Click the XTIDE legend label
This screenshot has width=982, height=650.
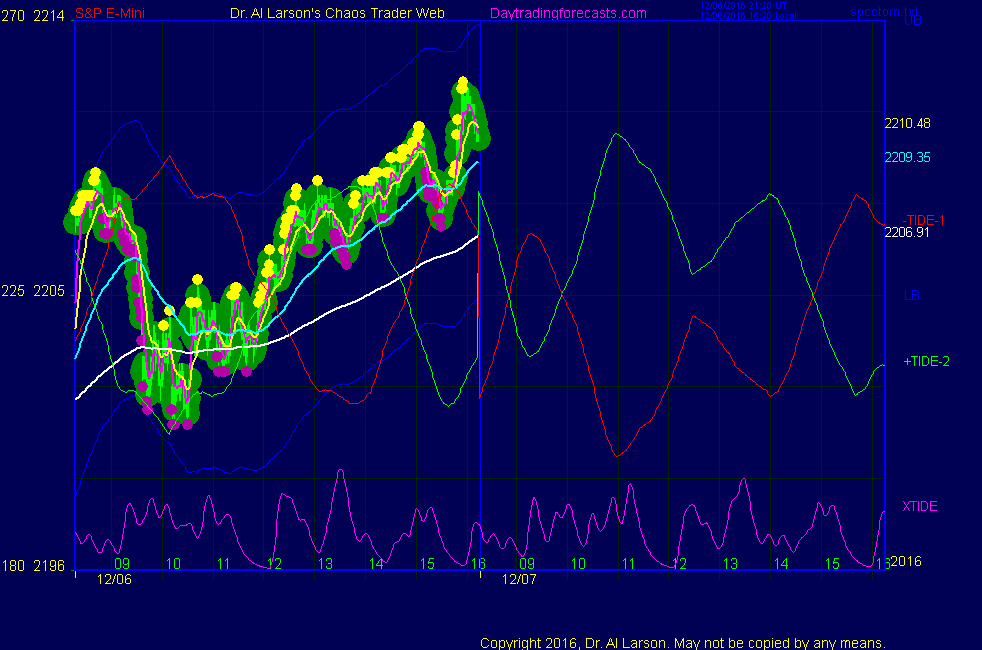point(920,507)
